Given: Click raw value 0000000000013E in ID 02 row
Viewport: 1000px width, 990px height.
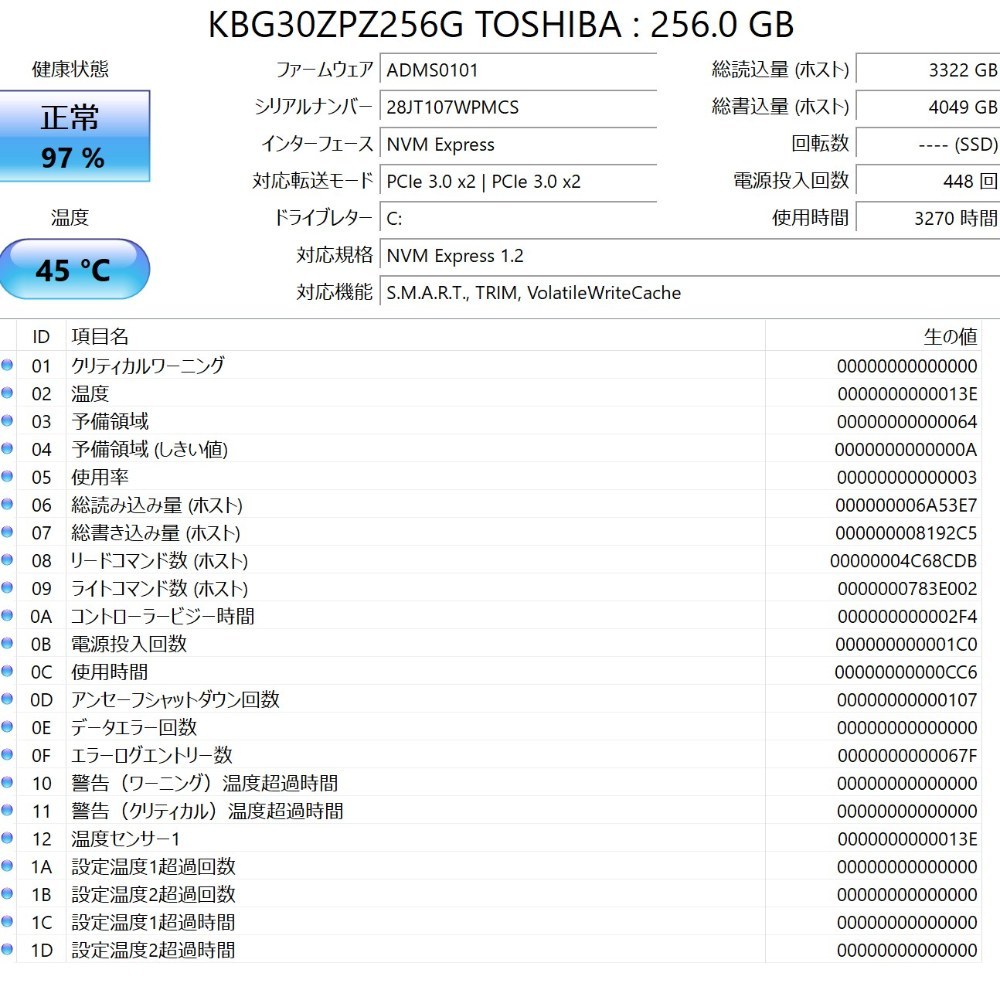Looking at the screenshot, I should pos(908,394).
